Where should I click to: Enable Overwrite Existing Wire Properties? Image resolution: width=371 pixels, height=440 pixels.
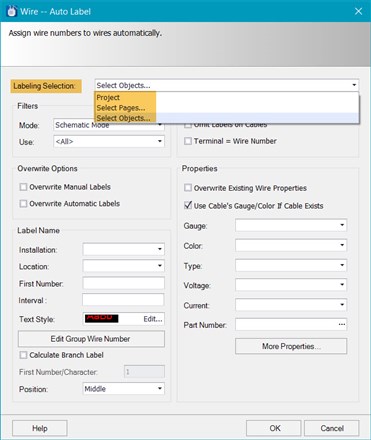[188, 188]
